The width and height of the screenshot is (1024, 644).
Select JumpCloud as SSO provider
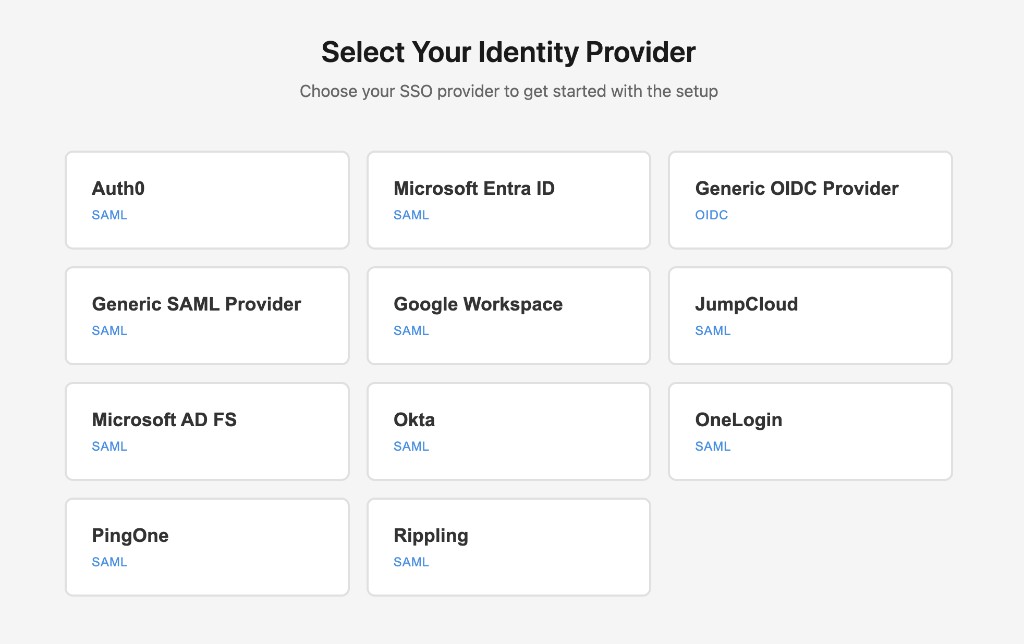(810, 315)
